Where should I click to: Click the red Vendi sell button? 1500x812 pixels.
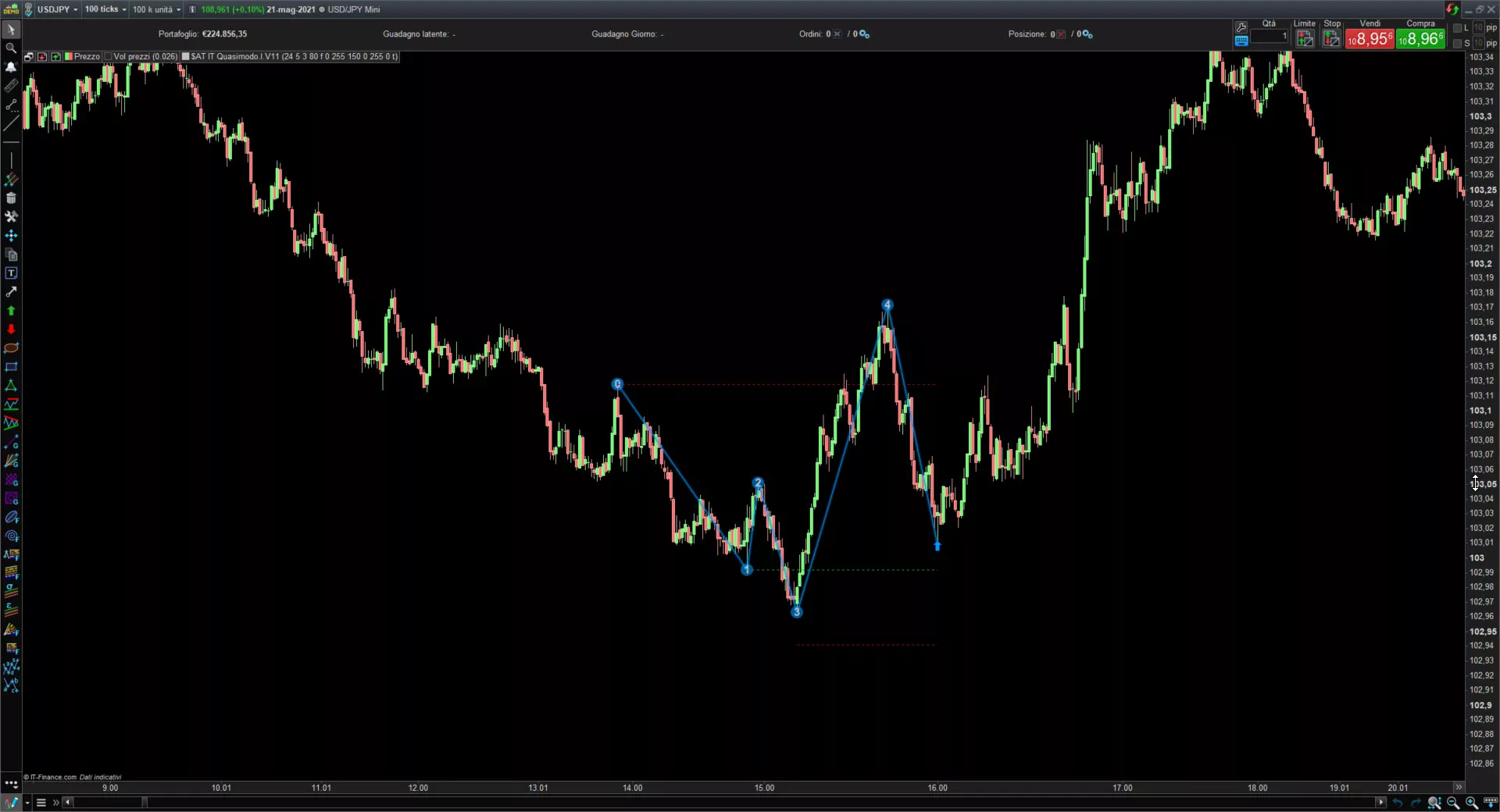click(x=1370, y=39)
